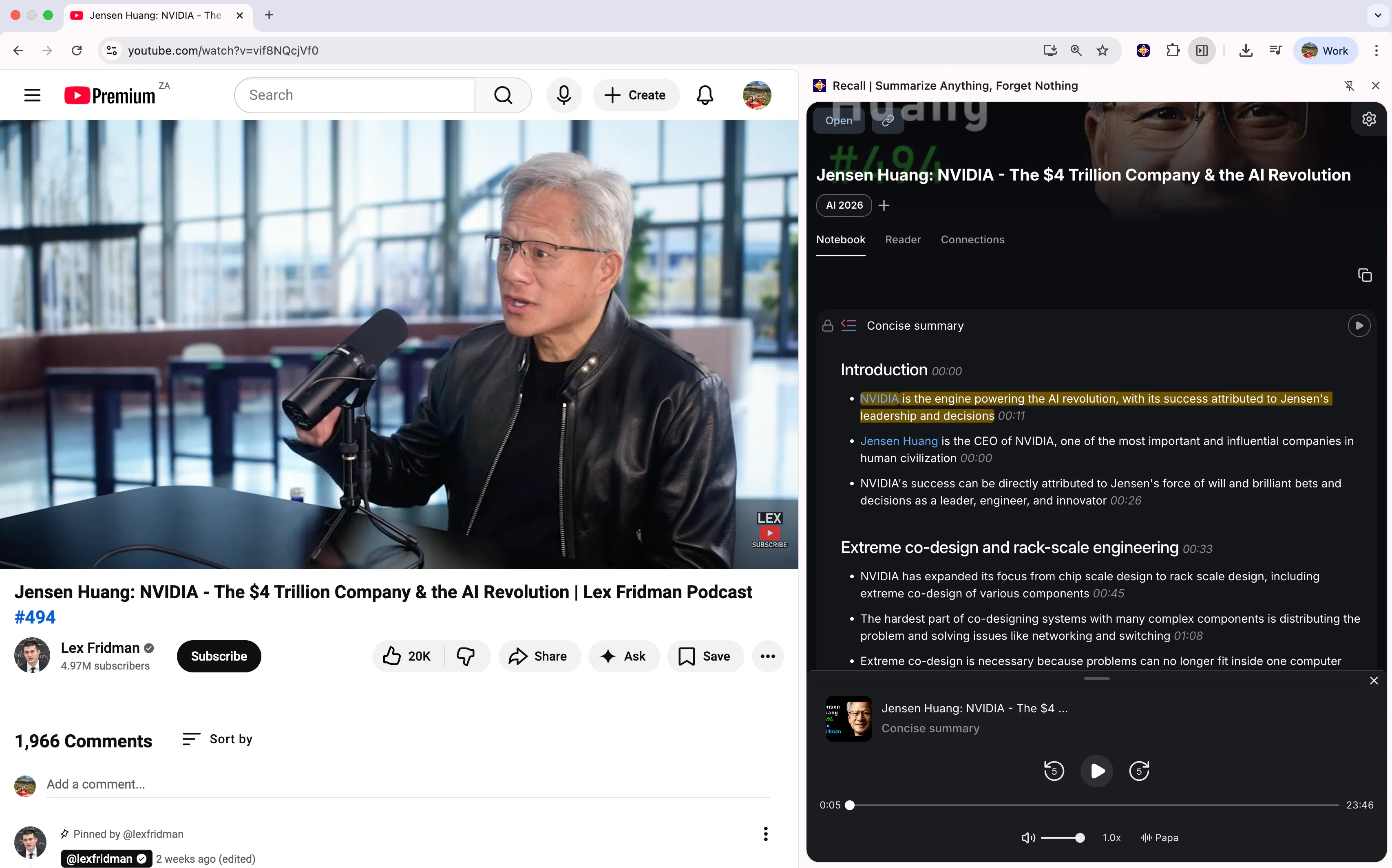Click the Subscribe button
1392x868 pixels.
coord(218,656)
